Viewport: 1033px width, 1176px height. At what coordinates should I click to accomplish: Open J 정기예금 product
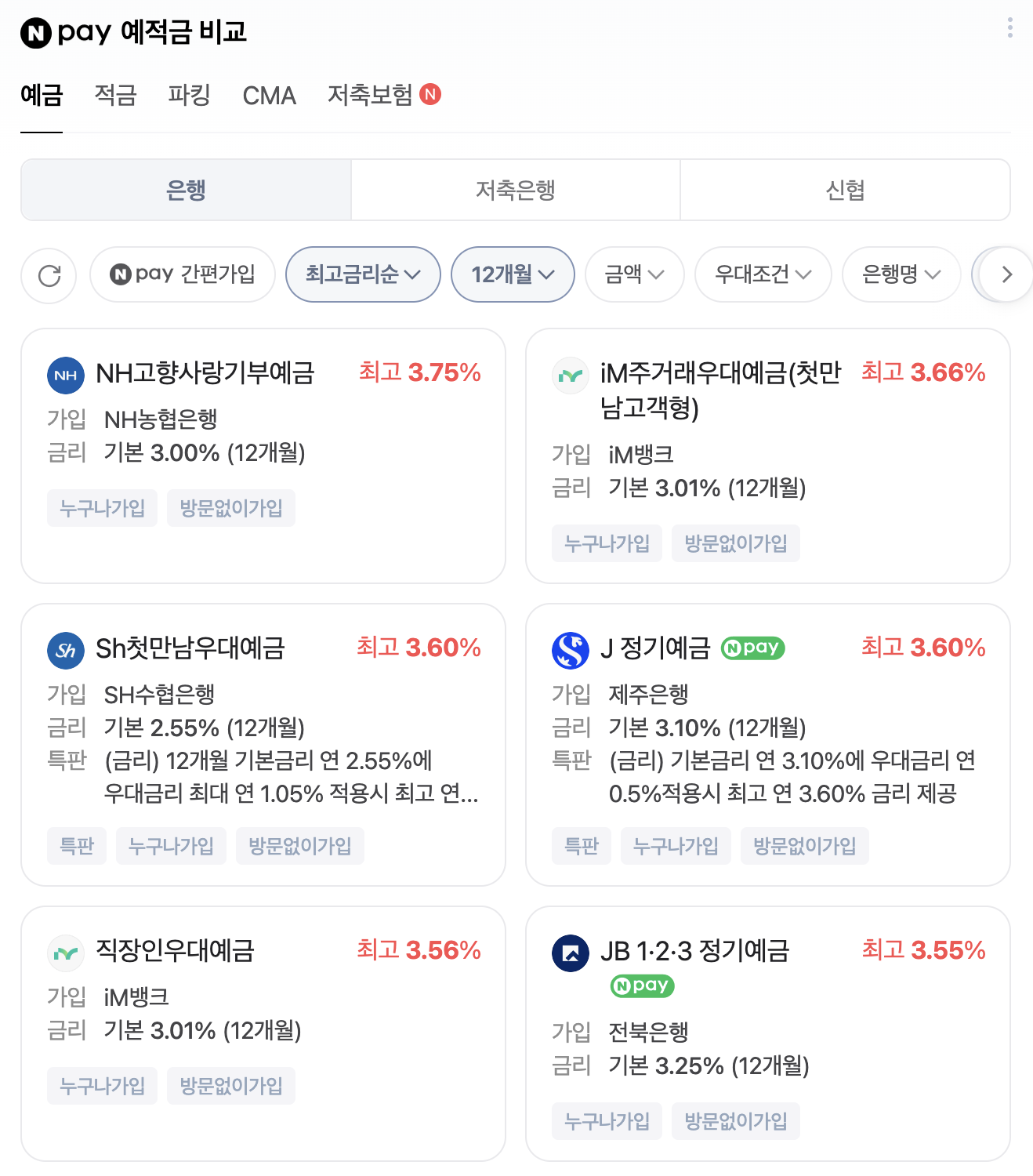655,648
